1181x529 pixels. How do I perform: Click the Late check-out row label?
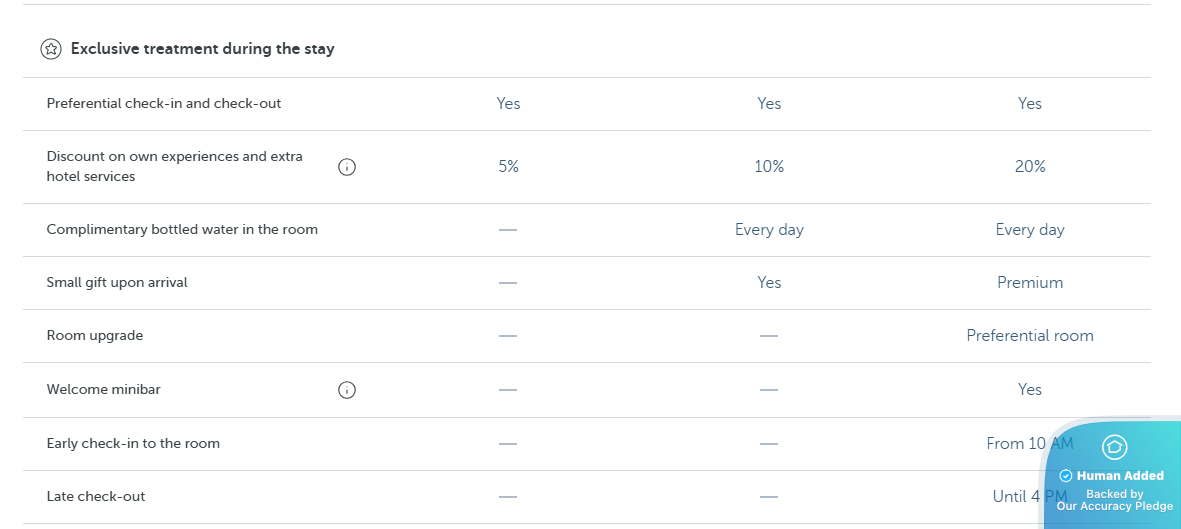pyautogui.click(x=96, y=497)
